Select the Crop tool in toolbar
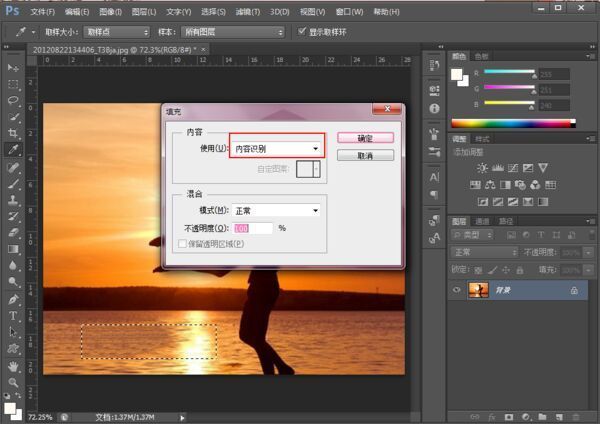The height and width of the screenshot is (424, 600). coord(13,133)
